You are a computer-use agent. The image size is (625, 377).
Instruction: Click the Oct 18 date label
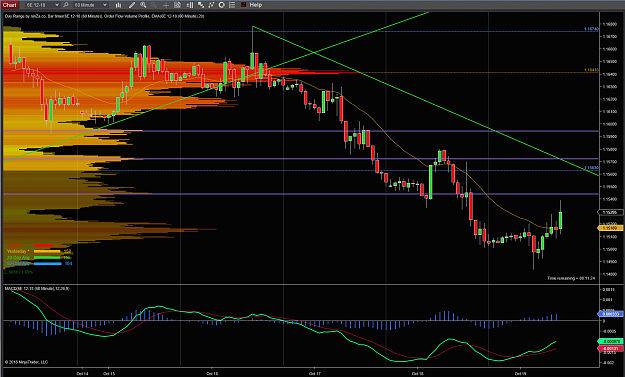tap(418, 373)
